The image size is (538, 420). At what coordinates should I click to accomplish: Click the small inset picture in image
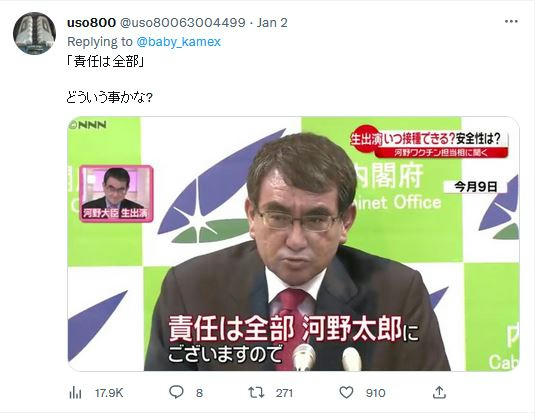click(116, 194)
